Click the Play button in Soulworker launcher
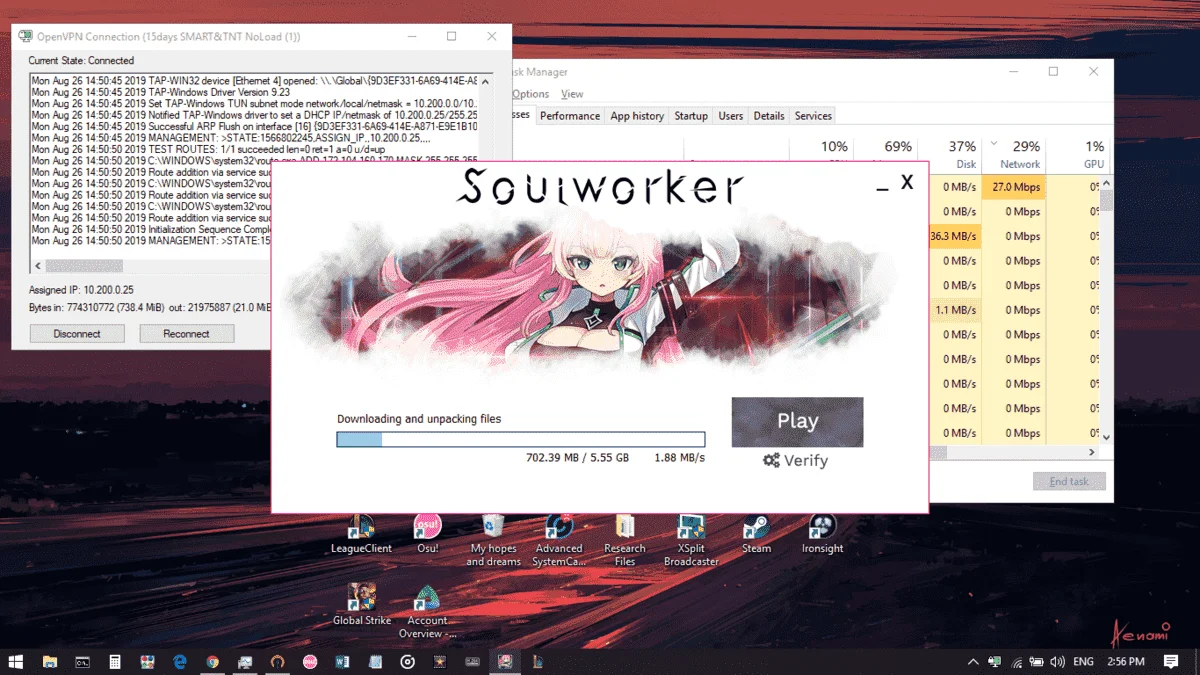This screenshot has width=1200, height=675. [x=797, y=422]
